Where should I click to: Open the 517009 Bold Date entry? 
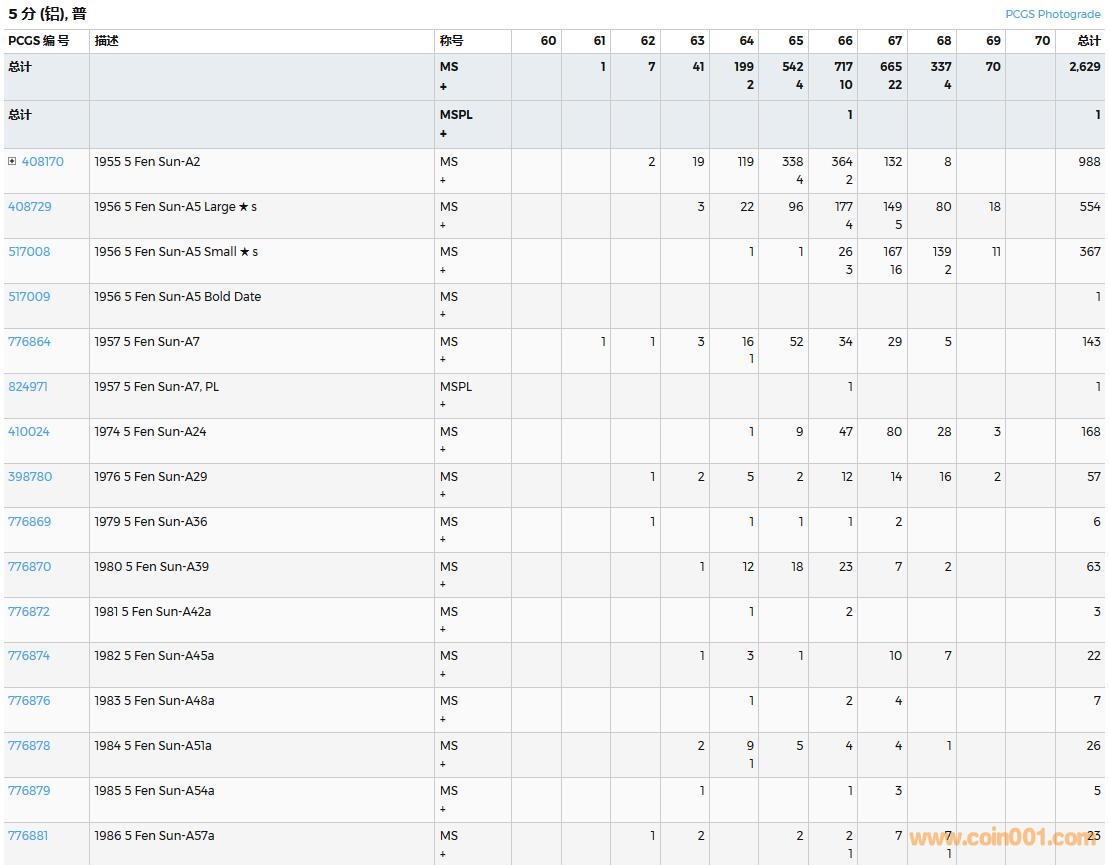29,297
